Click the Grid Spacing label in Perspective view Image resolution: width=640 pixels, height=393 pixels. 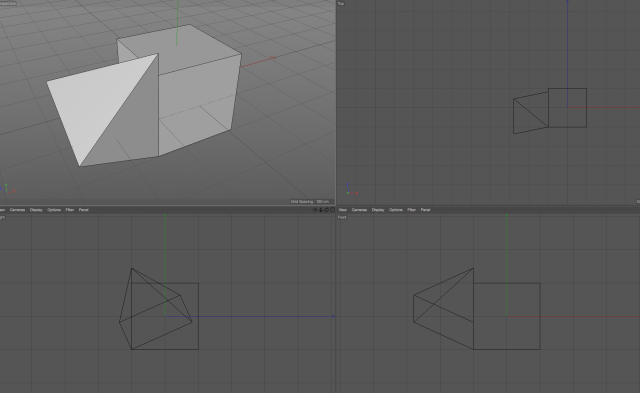tap(310, 202)
